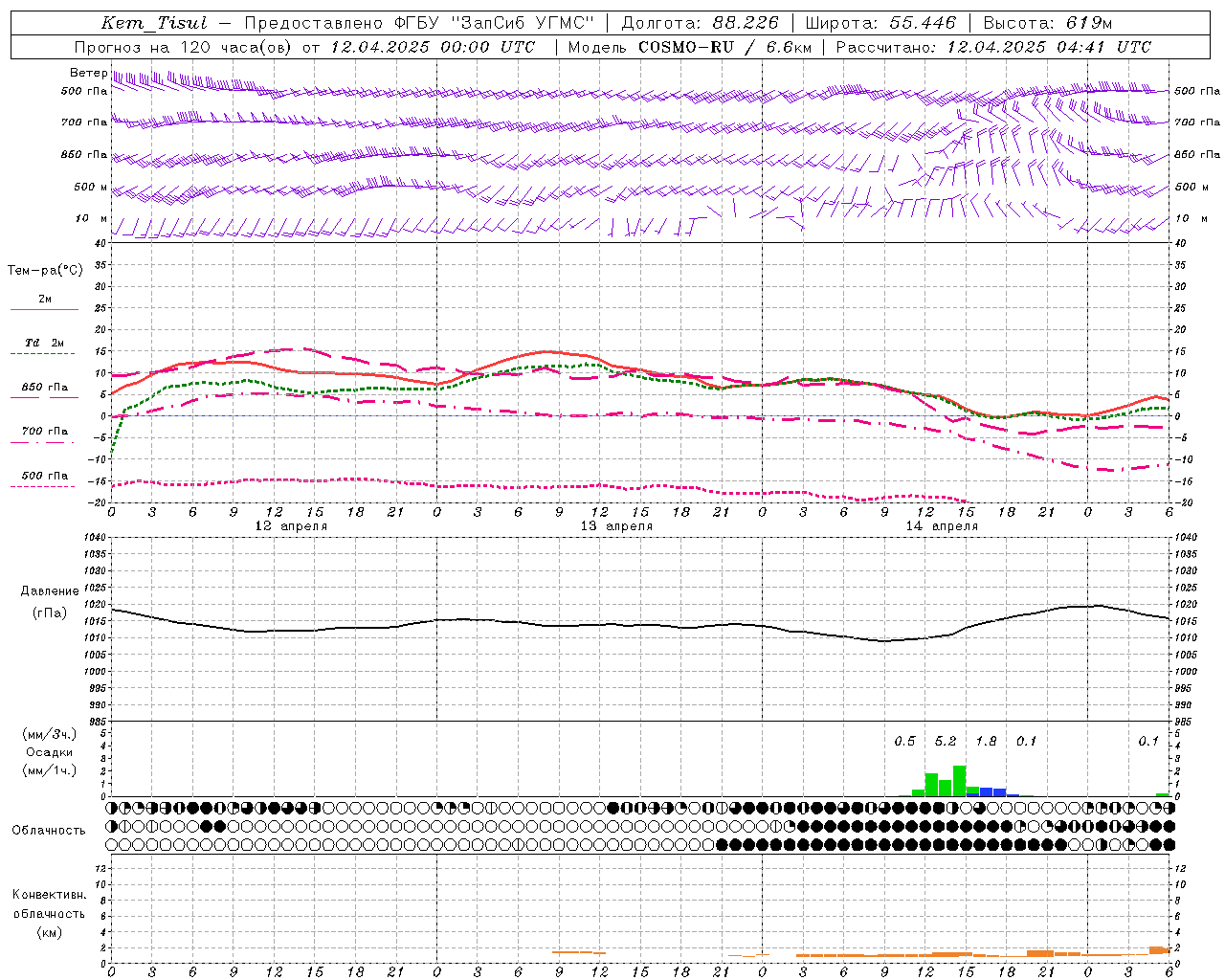Click the forecast start 12.04.2025 00:00 UTC

[433, 47]
